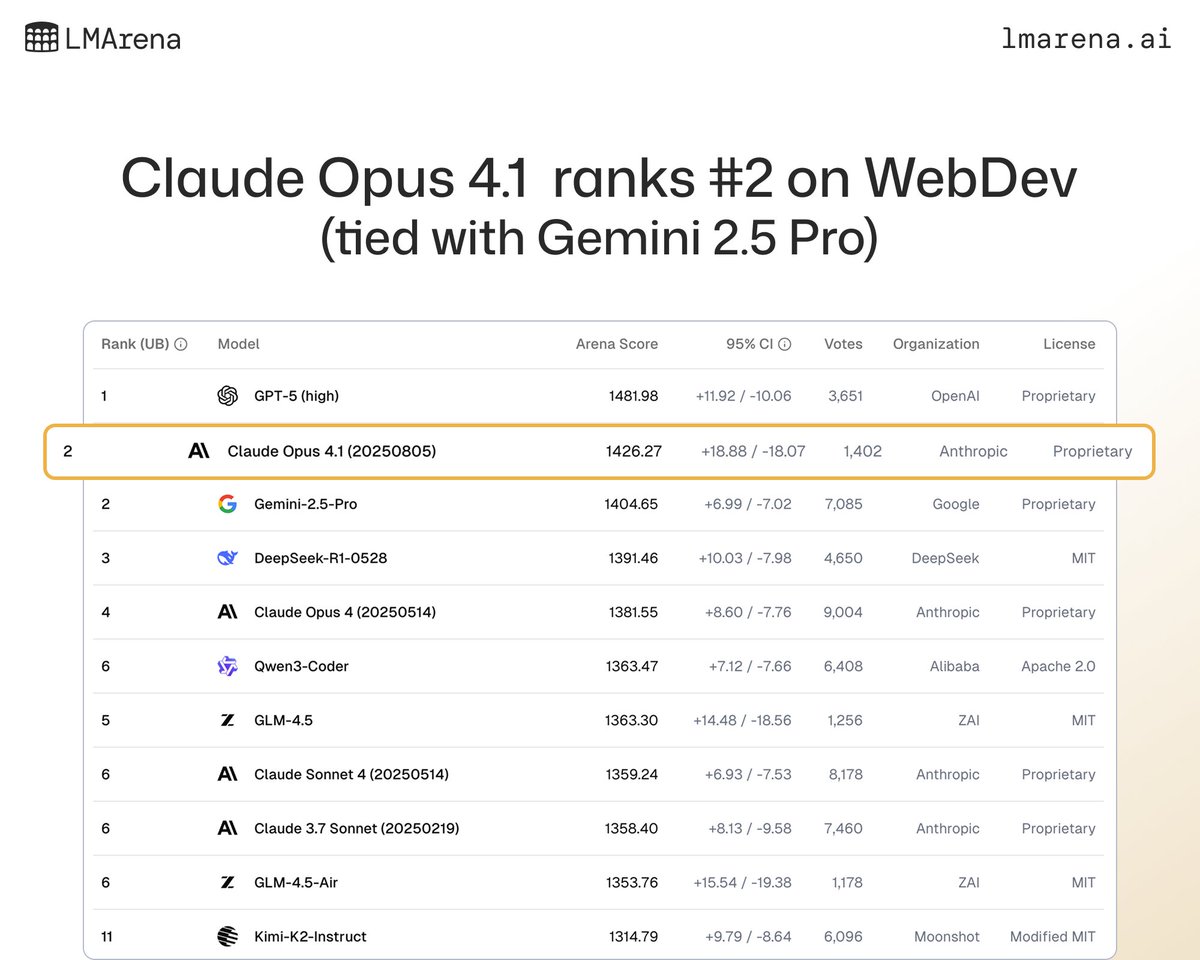Click the Modified MIT license cell
The image size is (1200, 960).
[1053, 936]
